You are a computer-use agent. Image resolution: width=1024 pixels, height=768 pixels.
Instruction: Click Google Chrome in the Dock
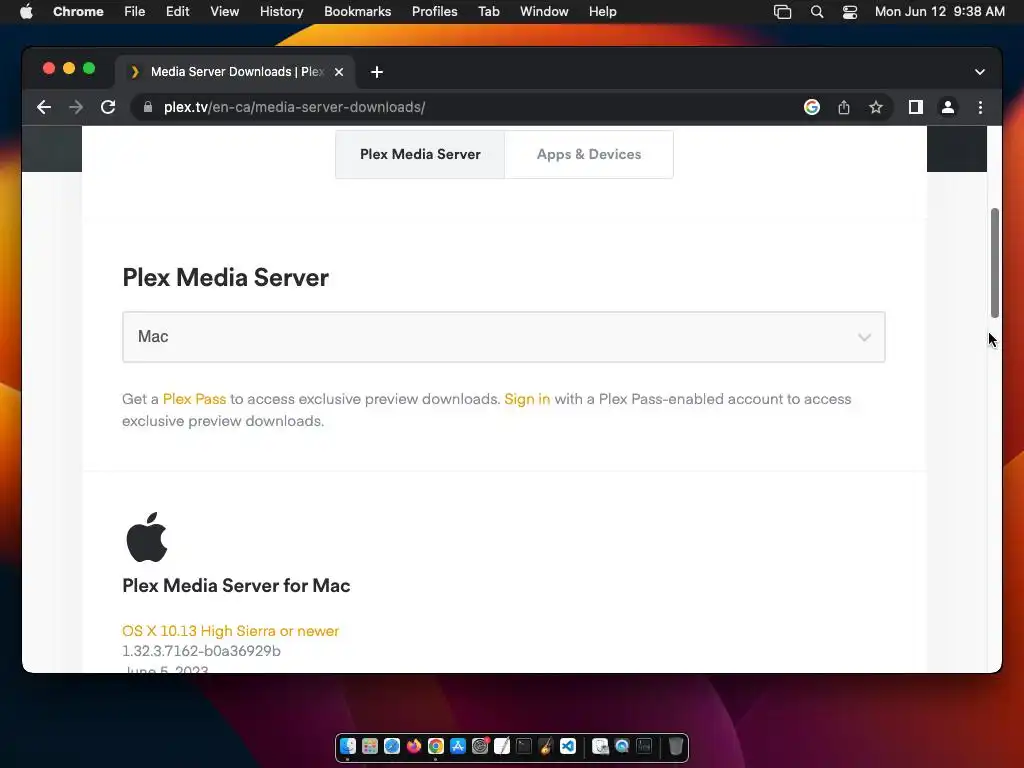coord(436,746)
